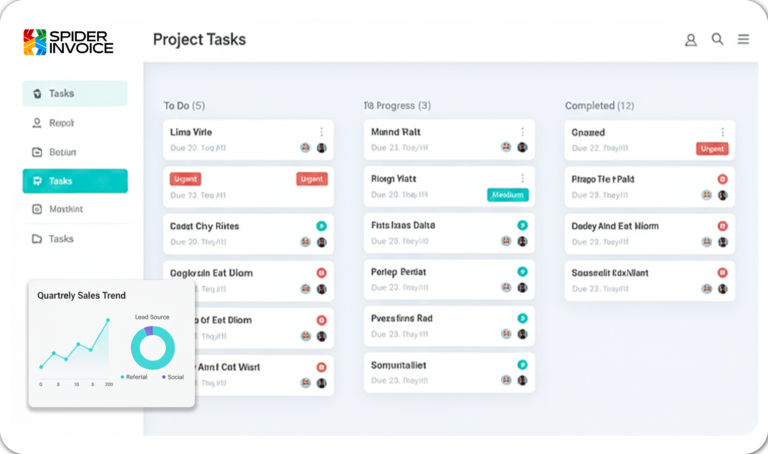Click the teal status icon on Perlep Perdiat

(x=521, y=272)
